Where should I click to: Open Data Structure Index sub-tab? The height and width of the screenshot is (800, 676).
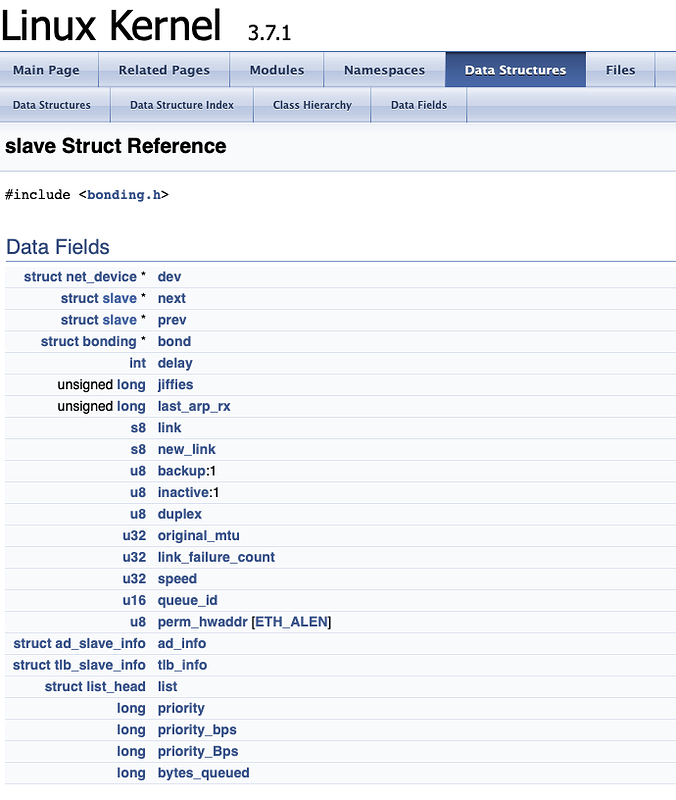(182, 105)
